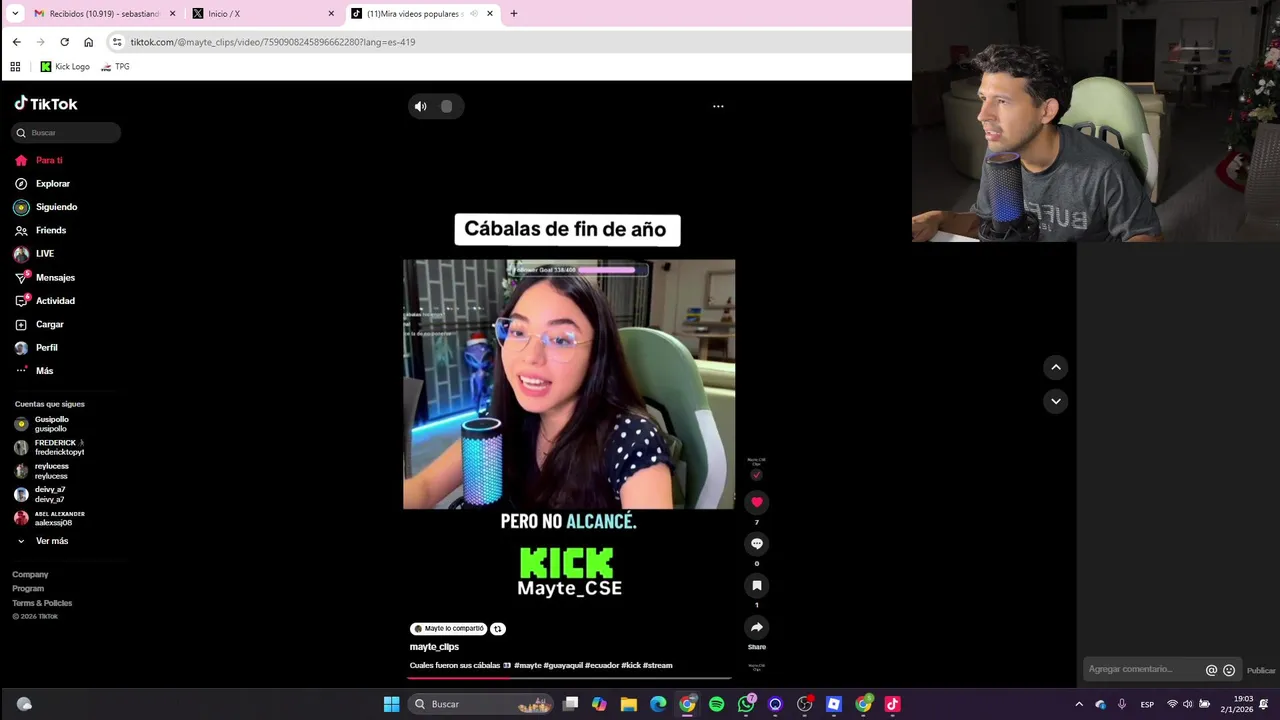Viewport: 1280px width, 720px height.
Task: Share the video using the arrow icon
Action: pos(757,627)
